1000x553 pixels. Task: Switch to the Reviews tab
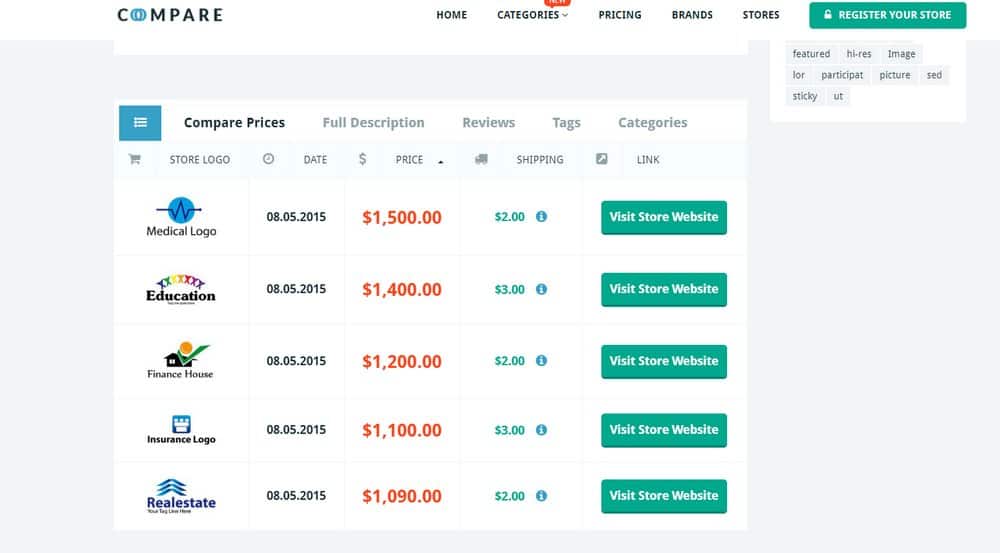click(x=488, y=123)
